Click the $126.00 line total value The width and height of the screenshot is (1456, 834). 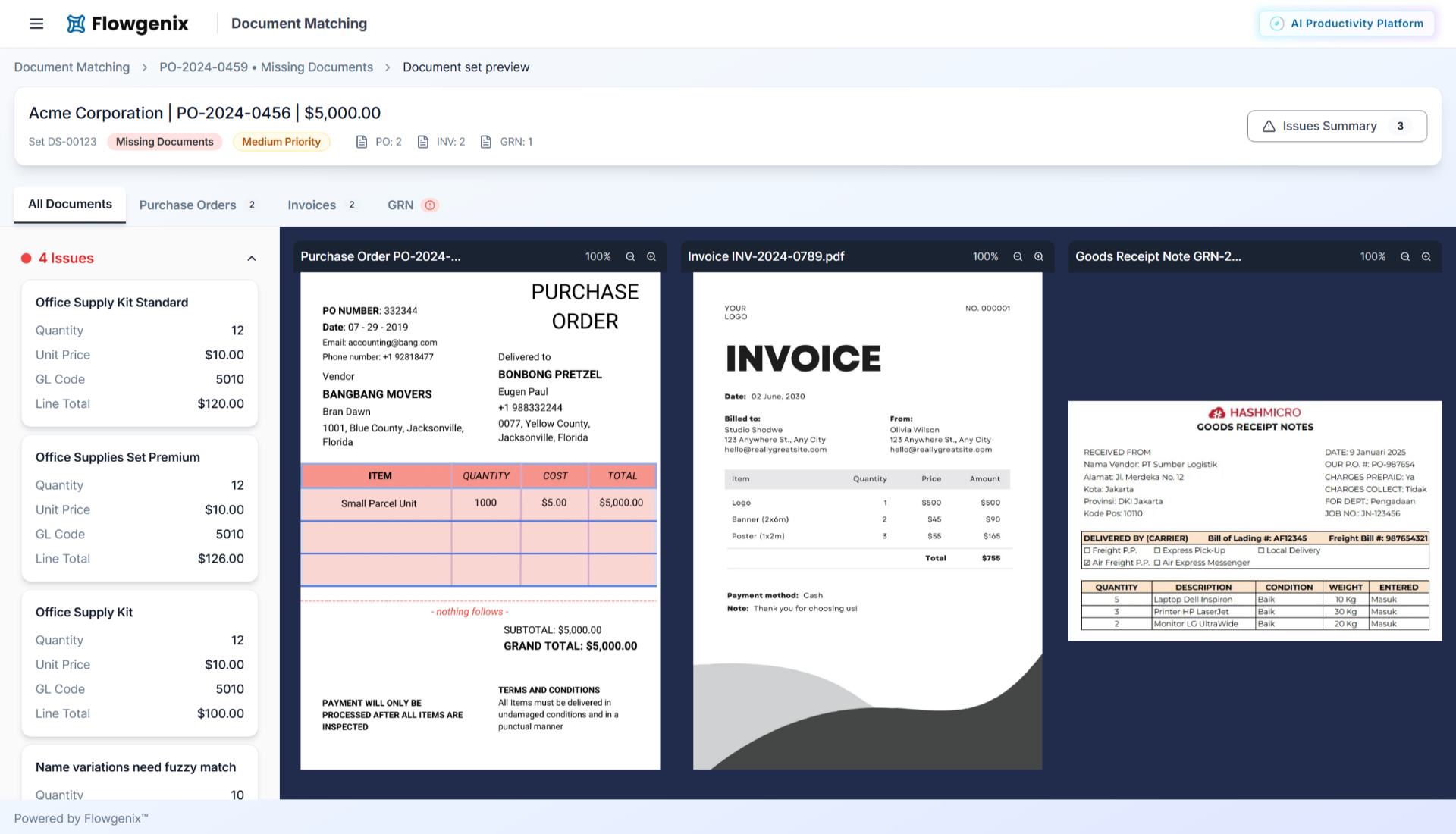pyautogui.click(x=221, y=559)
